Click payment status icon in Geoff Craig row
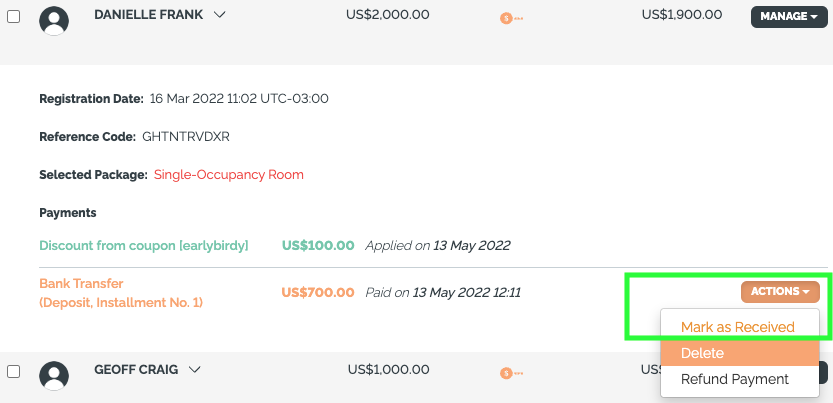 [511, 373]
